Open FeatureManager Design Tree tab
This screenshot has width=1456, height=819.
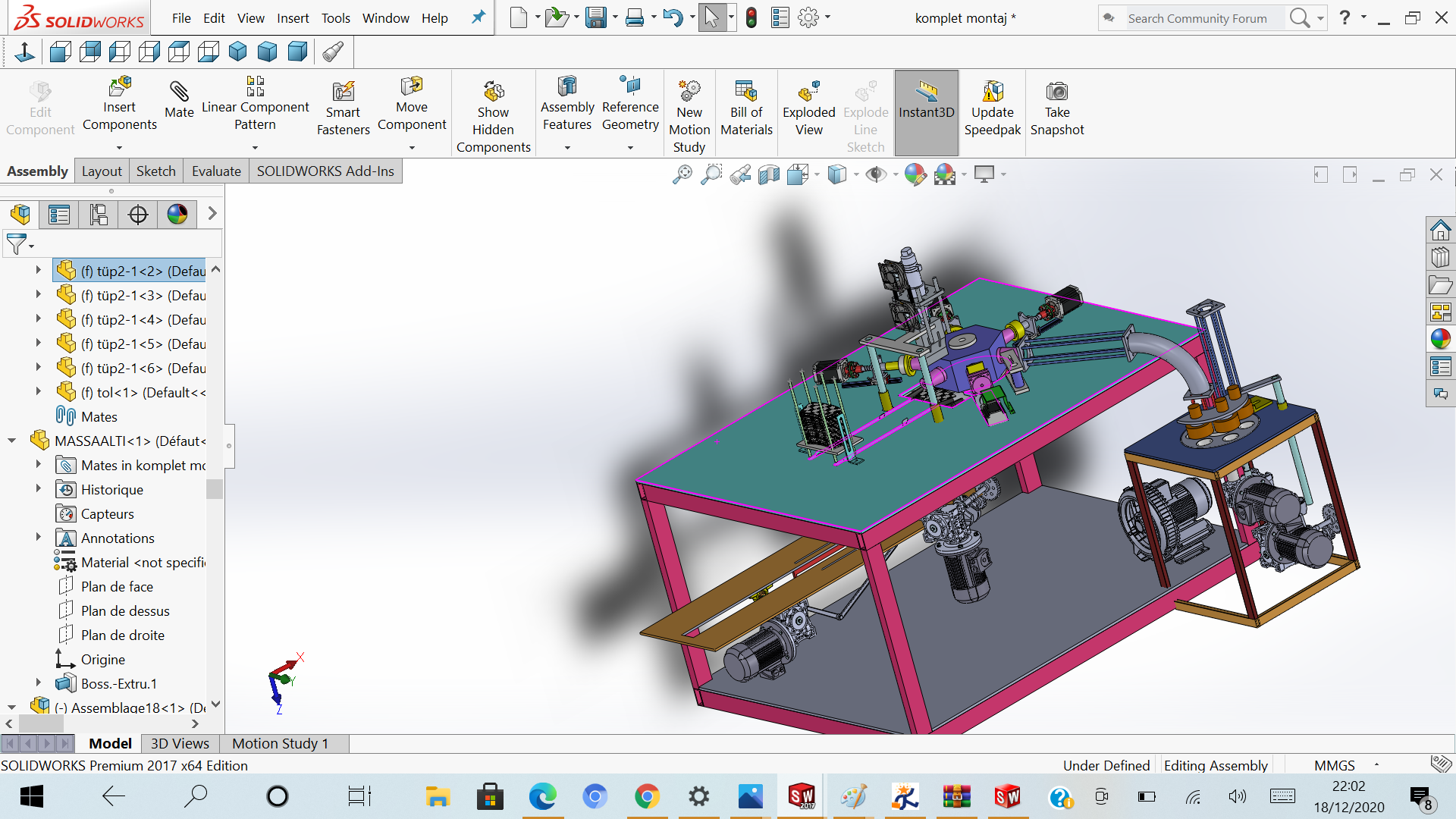coord(20,215)
